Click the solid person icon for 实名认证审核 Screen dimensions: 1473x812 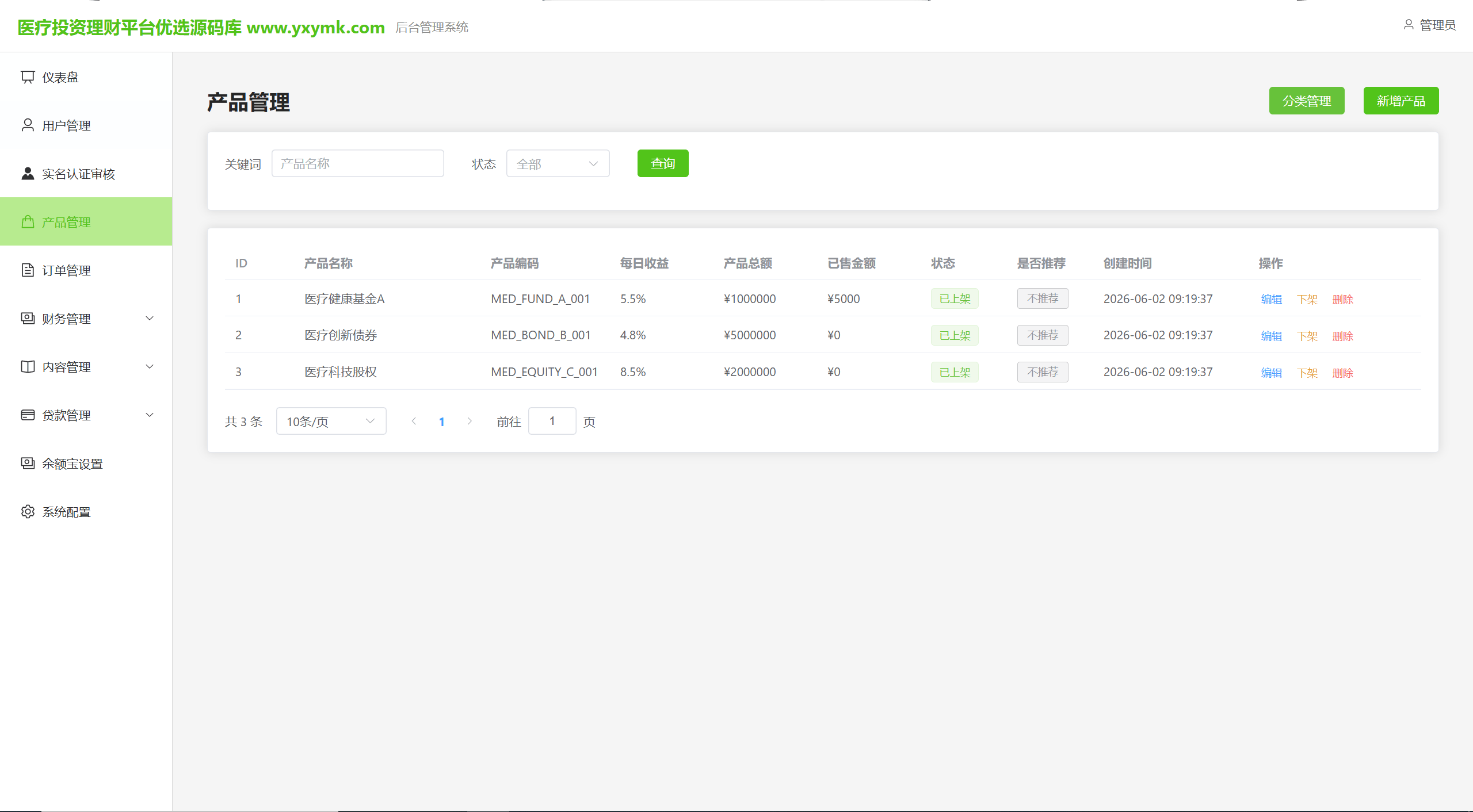pos(28,174)
